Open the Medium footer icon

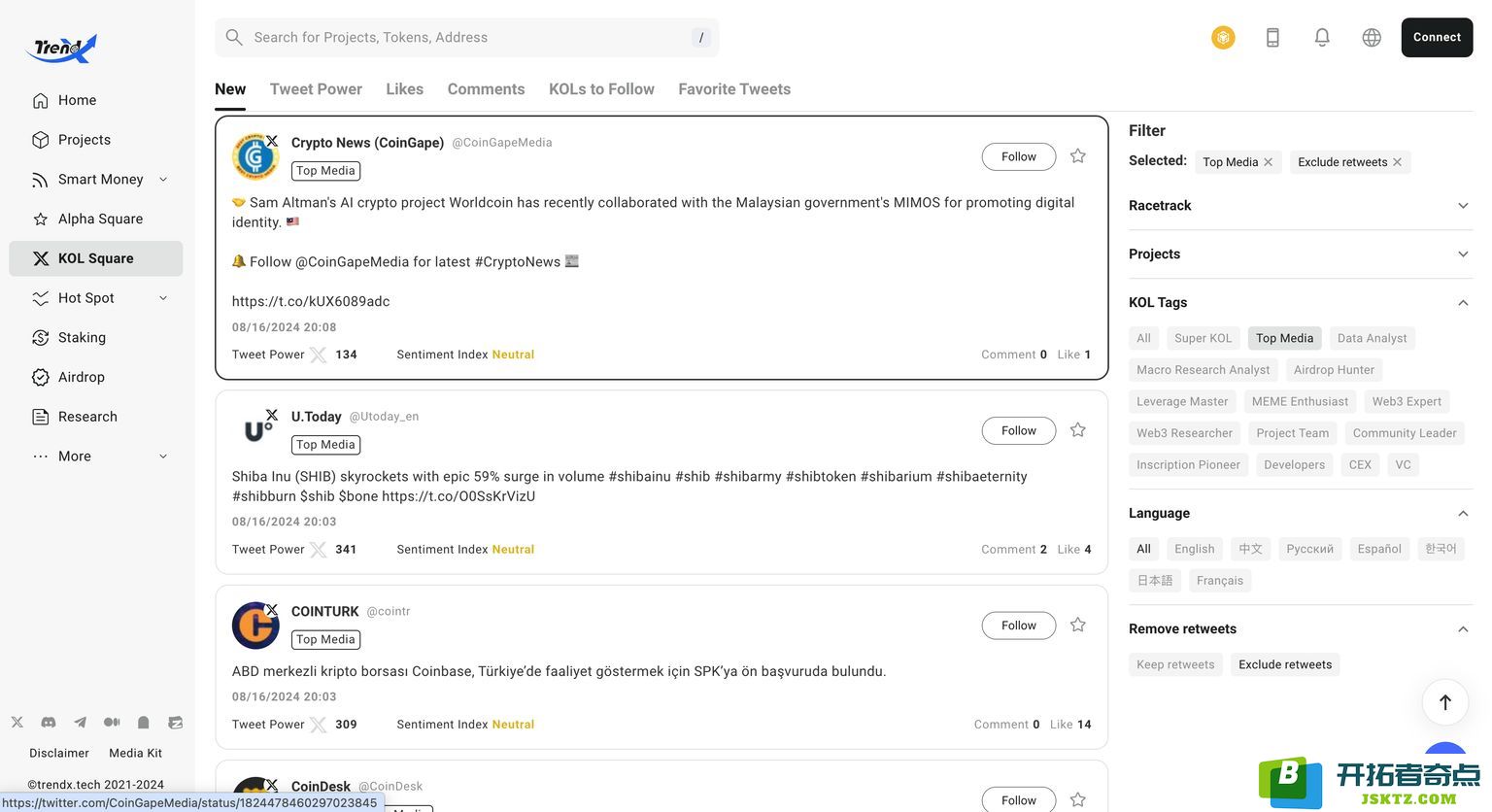click(x=112, y=723)
